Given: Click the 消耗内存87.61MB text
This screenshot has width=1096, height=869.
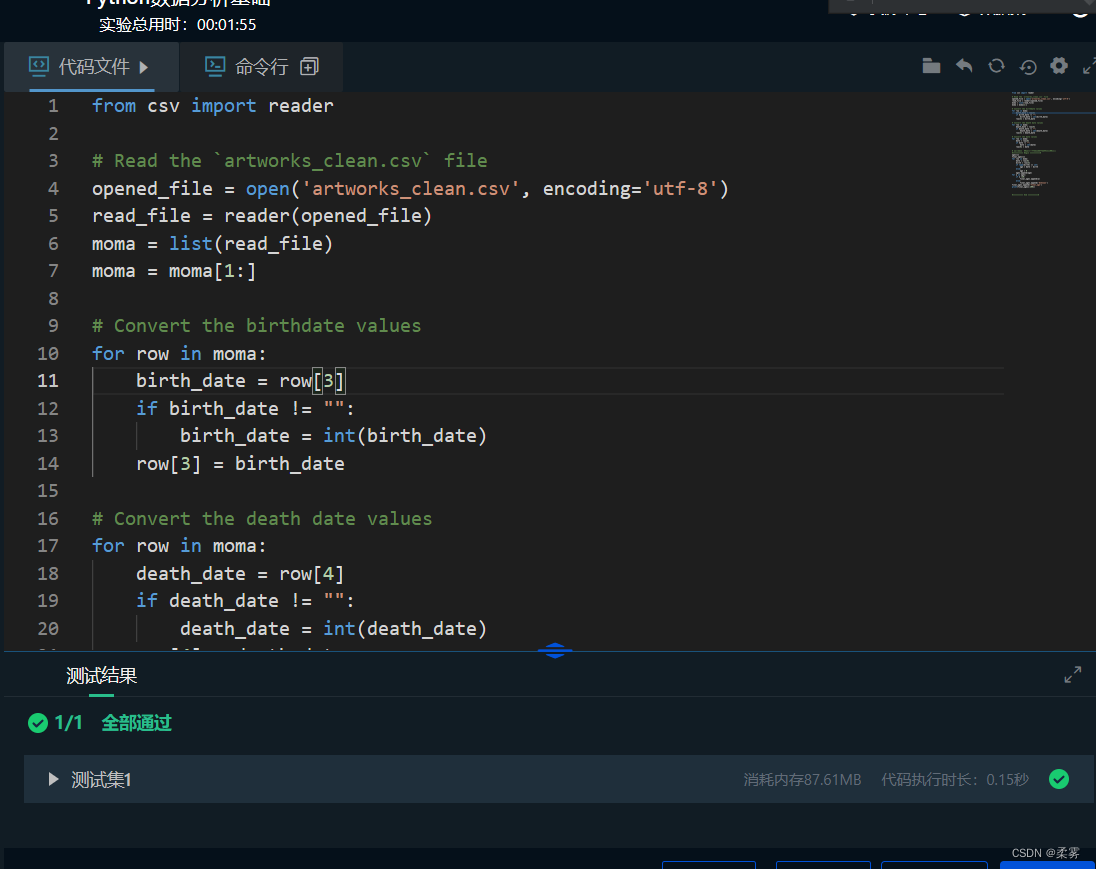Looking at the screenshot, I should (802, 780).
